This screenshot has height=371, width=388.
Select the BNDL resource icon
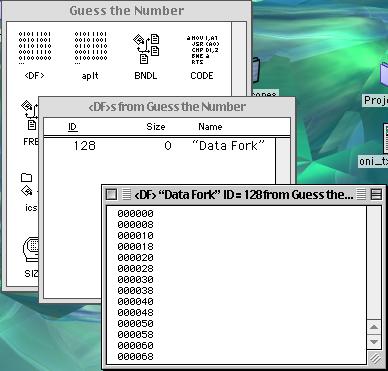click(146, 49)
